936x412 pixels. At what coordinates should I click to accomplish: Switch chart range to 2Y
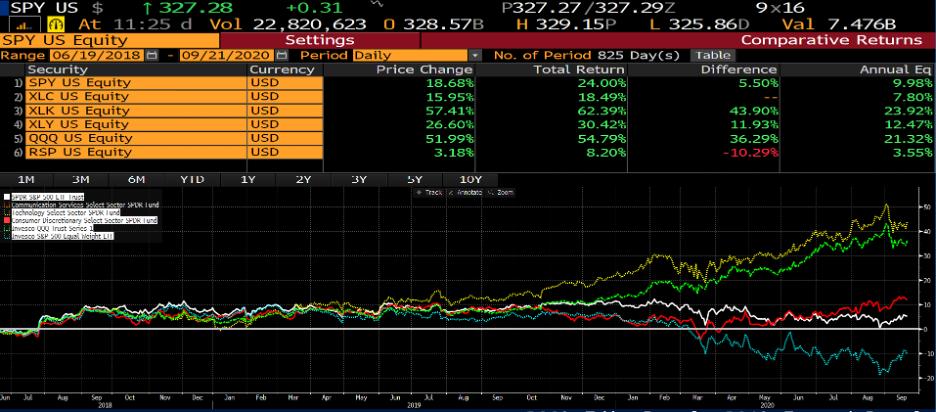click(x=303, y=180)
